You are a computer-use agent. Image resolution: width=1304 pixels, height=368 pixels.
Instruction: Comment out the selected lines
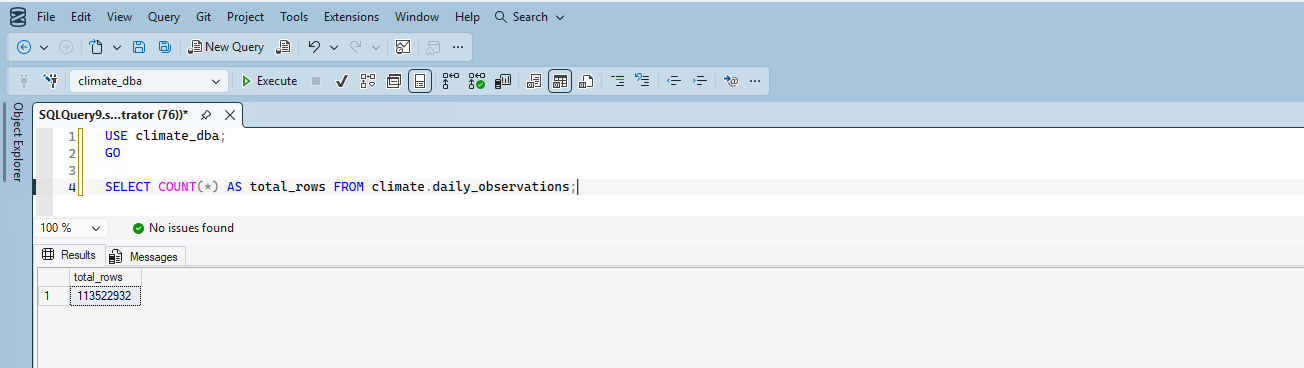point(617,81)
